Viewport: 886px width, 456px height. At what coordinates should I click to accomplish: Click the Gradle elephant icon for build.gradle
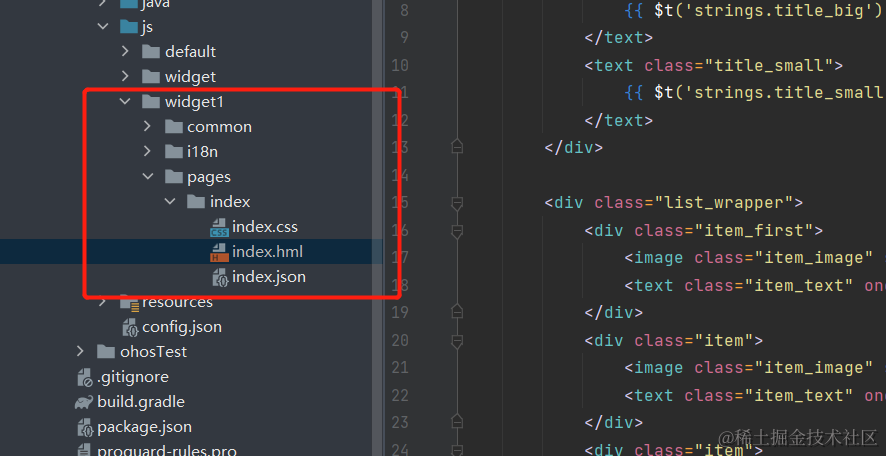tap(84, 402)
